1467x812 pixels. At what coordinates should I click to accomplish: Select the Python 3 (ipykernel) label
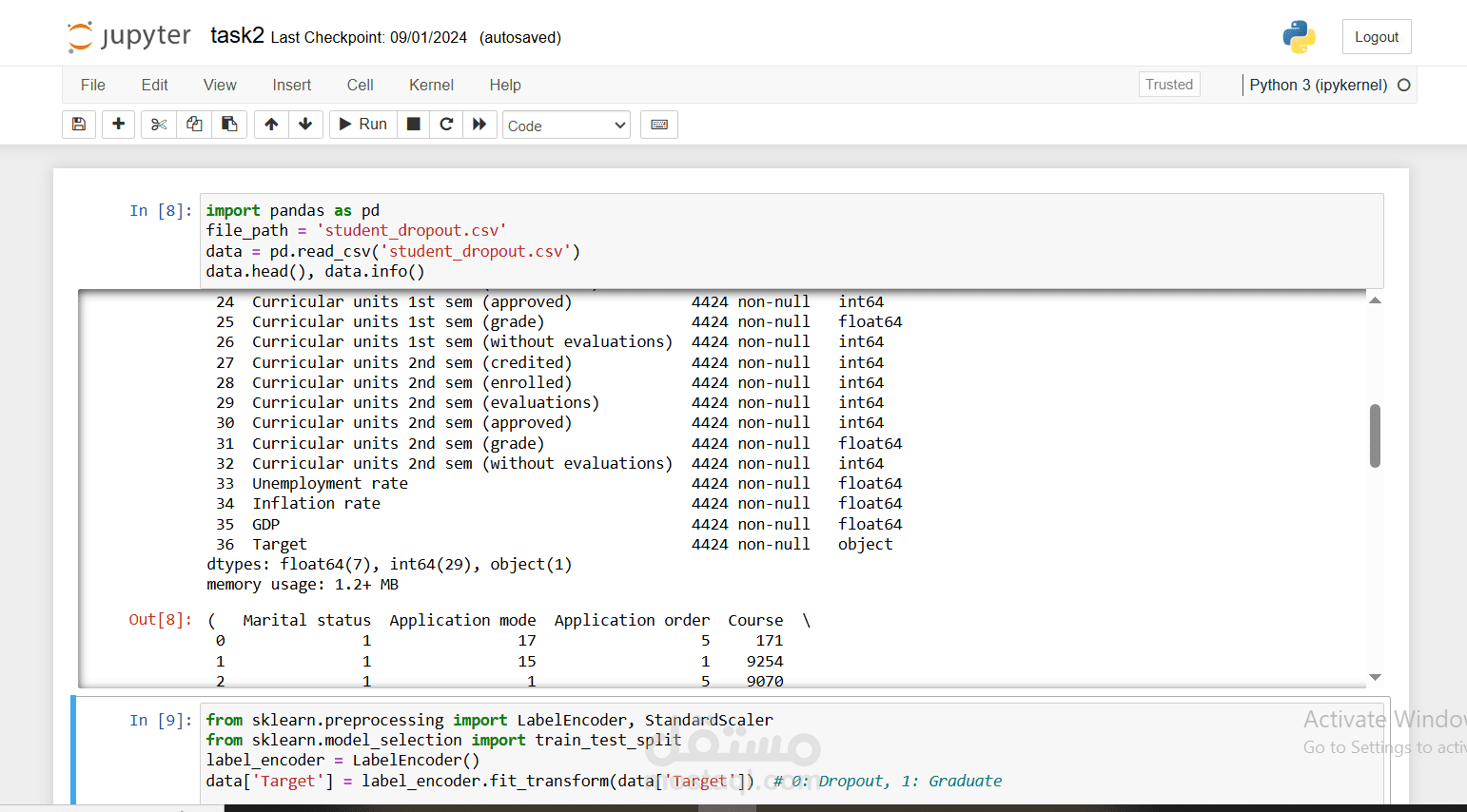click(x=1318, y=85)
